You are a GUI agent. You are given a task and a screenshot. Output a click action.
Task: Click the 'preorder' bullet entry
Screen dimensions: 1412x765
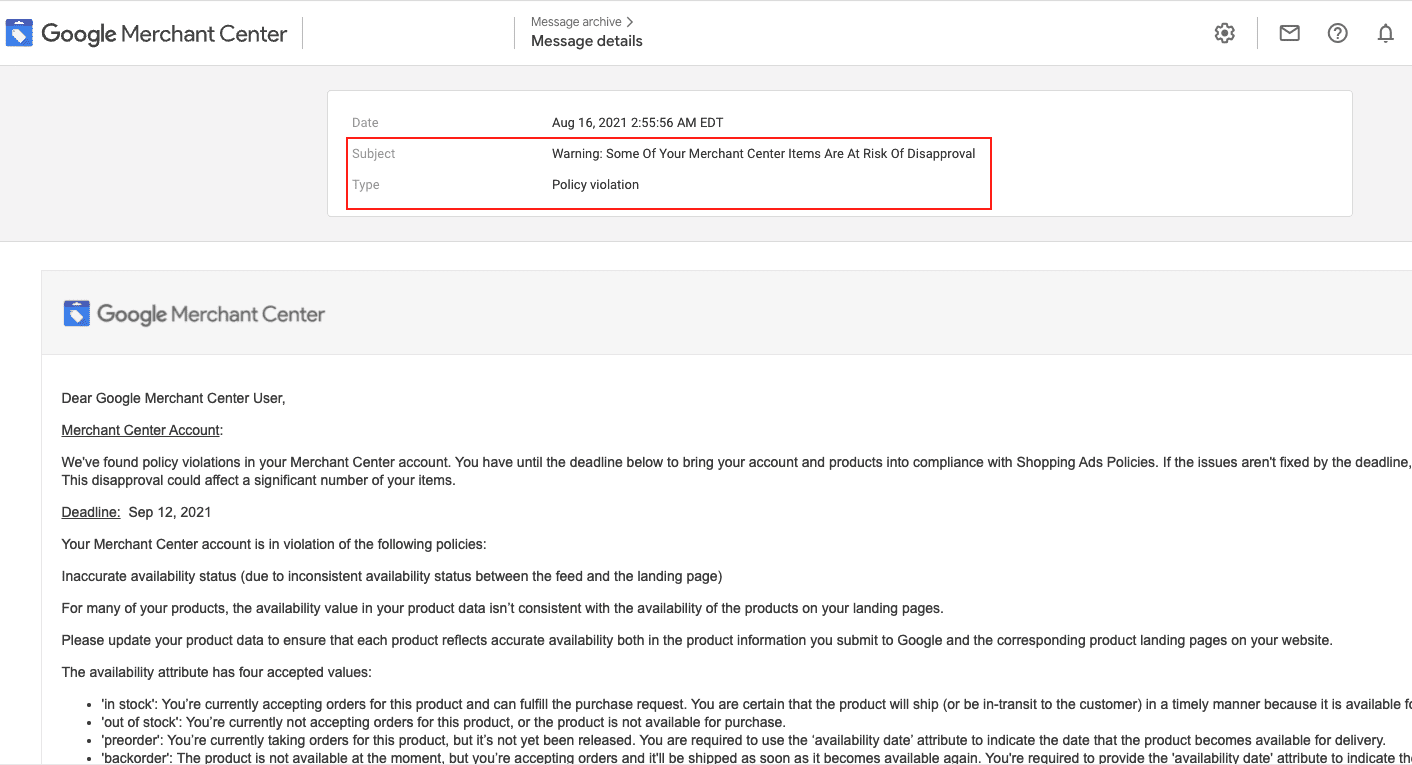(x=743, y=740)
